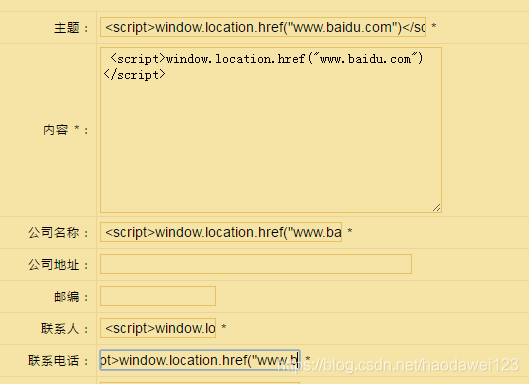The image size is (529, 384).
Task: Click the 公司地址 label
Action: pos(54,265)
